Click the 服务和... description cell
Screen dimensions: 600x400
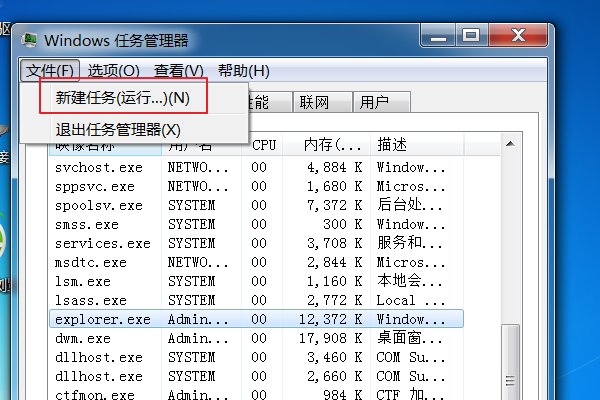pos(410,243)
